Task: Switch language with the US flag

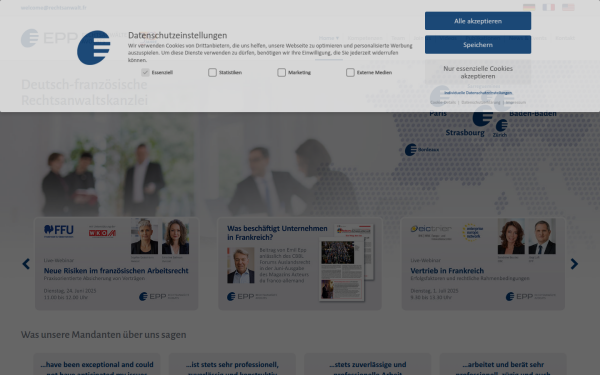Action: 568,7
